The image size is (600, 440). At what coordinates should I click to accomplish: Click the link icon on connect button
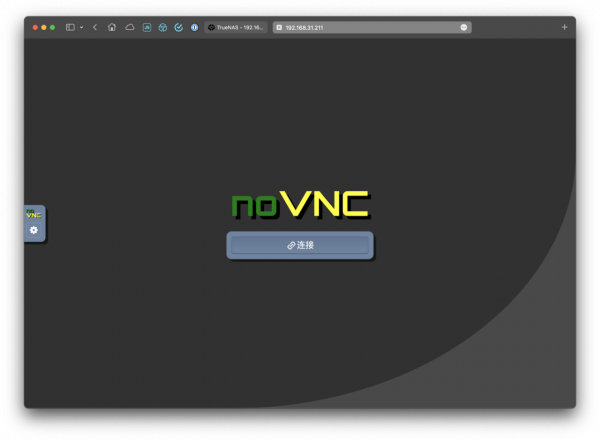pos(291,245)
